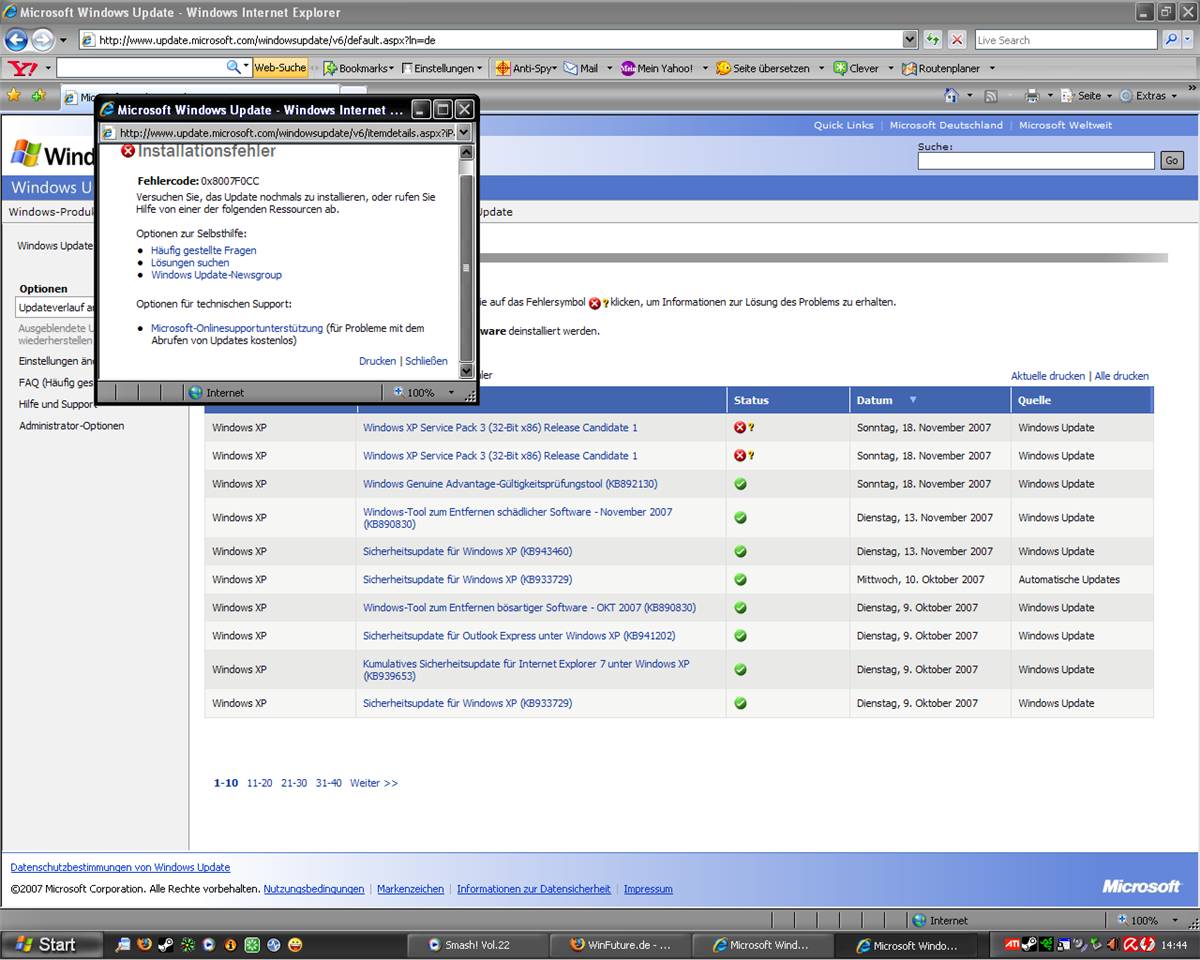Open the Impressum footer link
Screen dimensions: 1200x960
tap(648, 889)
